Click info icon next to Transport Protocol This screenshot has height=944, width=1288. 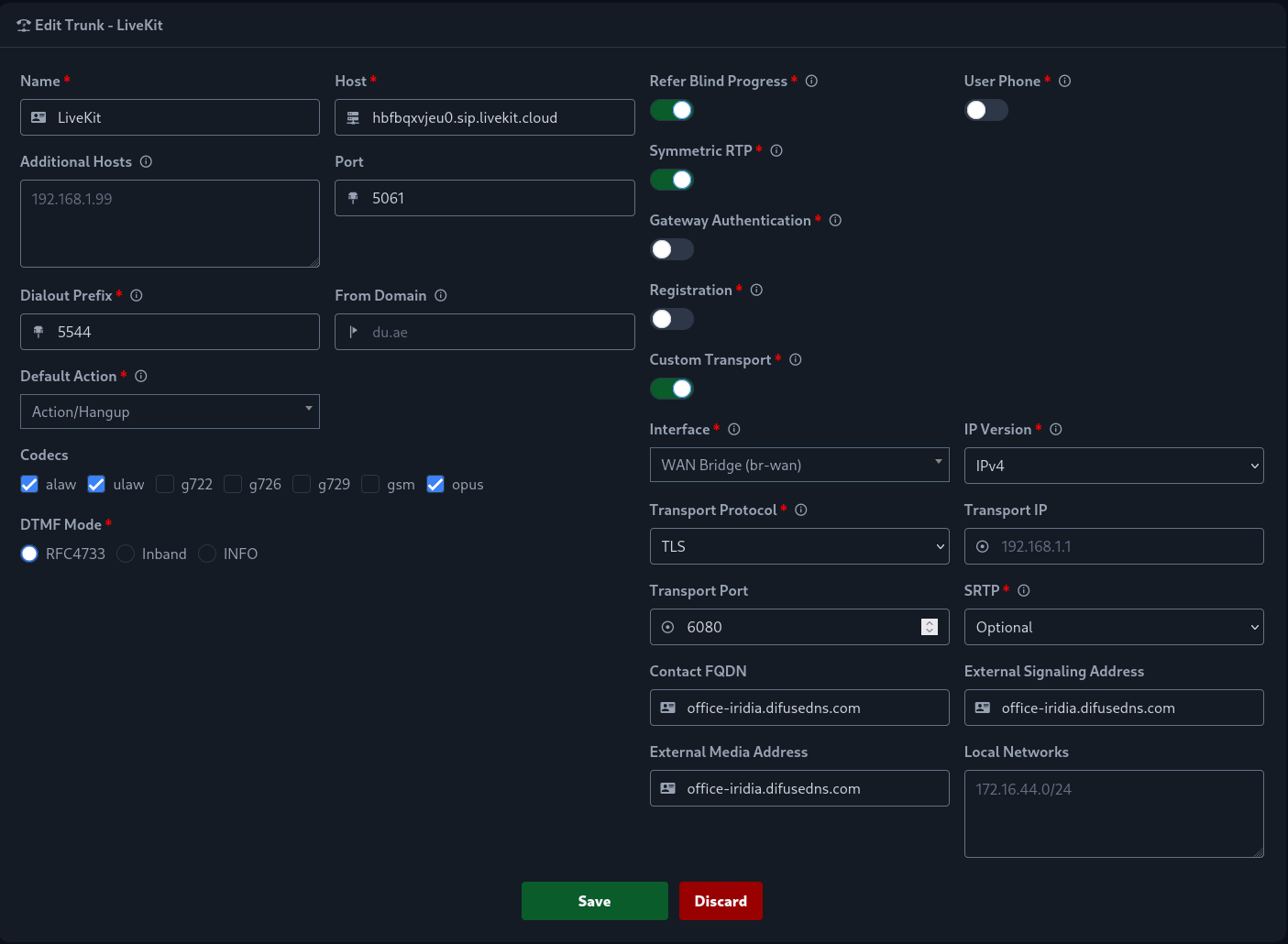pos(801,510)
